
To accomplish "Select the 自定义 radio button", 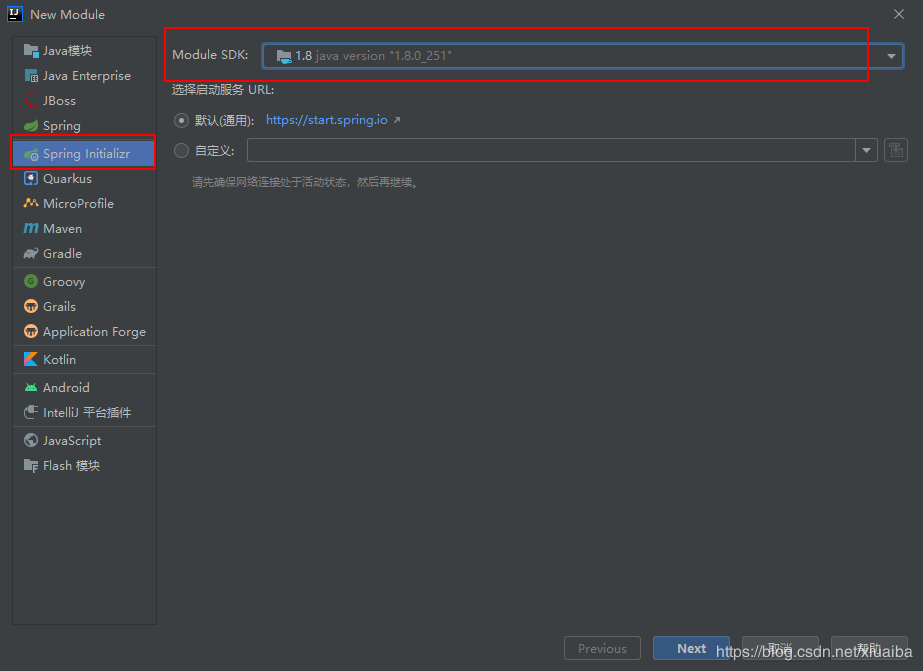I will click(181, 151).
